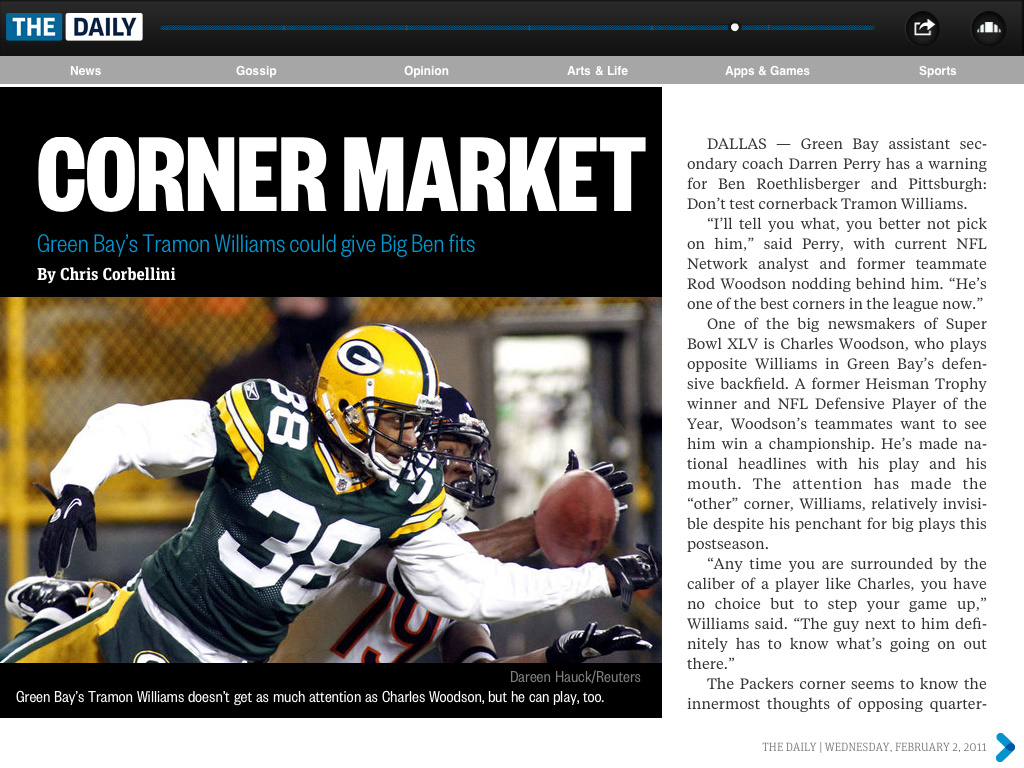Screen dimensions: 1024x768
Task: Click the issue progress scrubber track
Action: click(x=517, y=27)
